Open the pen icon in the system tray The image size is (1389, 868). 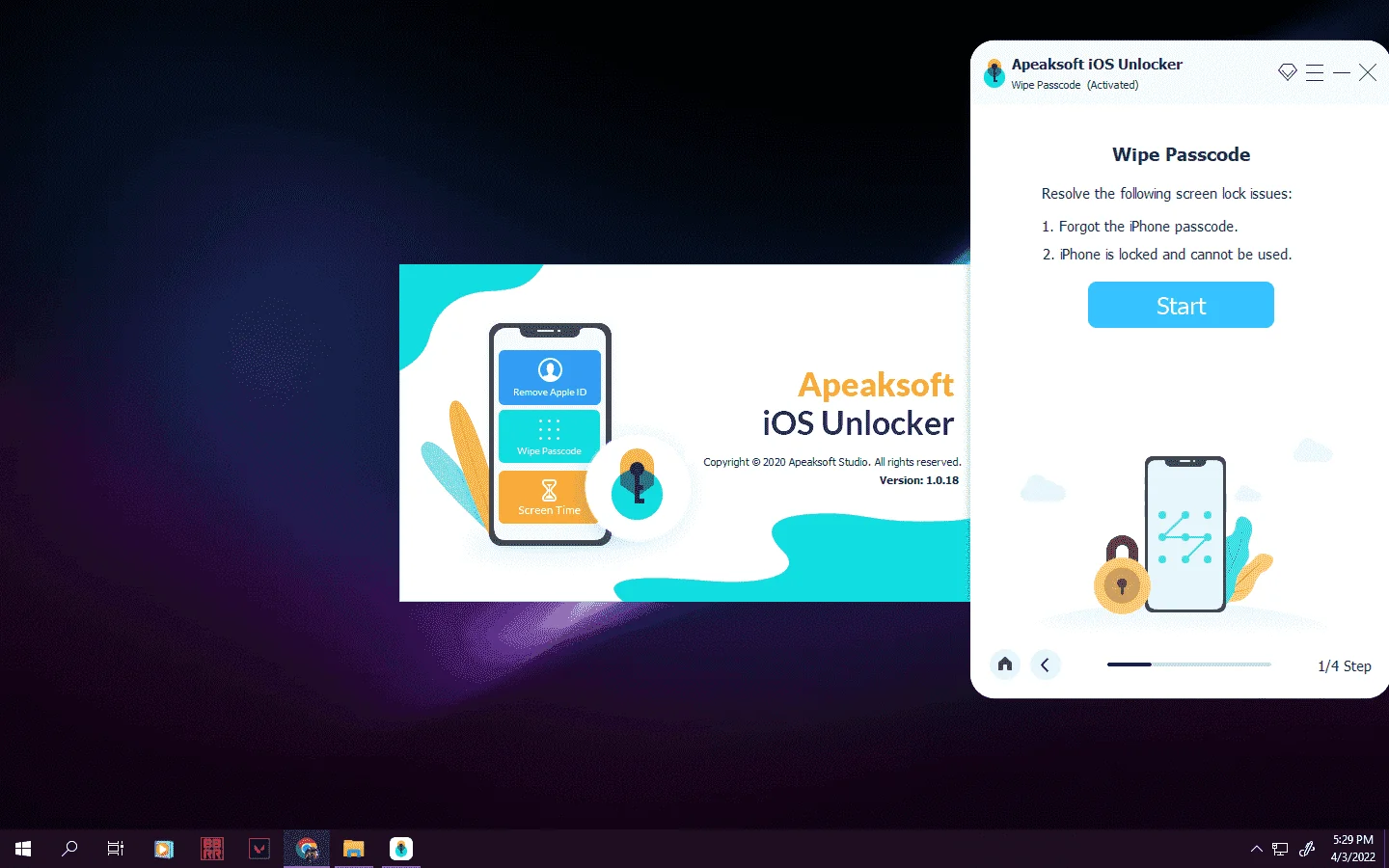(x=1307, y=849)
